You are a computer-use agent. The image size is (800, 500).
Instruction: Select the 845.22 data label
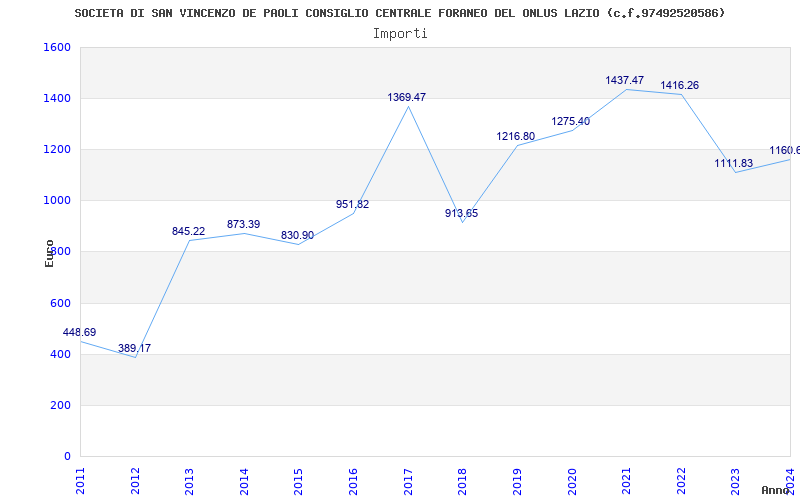tap(188, 231)
